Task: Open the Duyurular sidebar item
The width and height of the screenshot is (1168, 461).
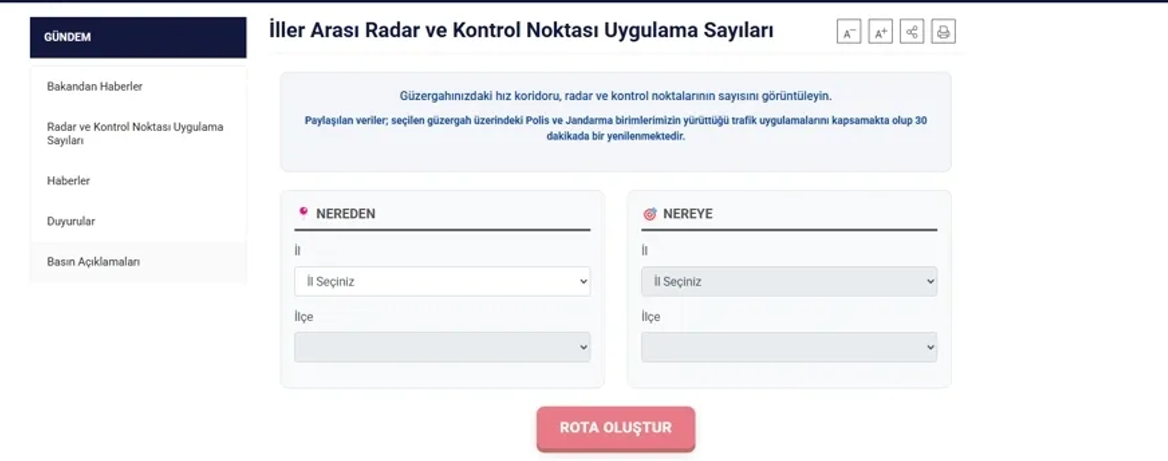Action: point(71,221)
